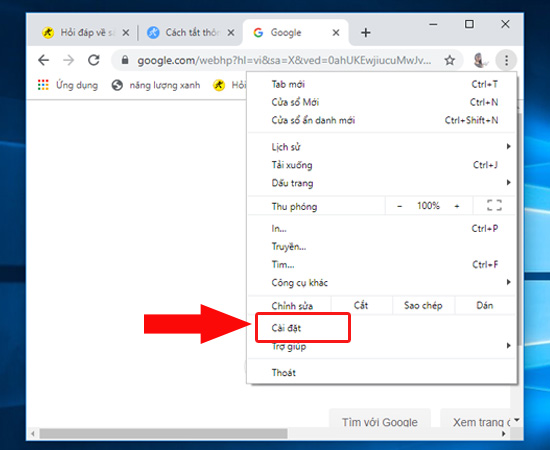The image size is (550, 450).
Task: Click the fullscreen icon in the Thu phóng row
Action: tap(494, 205)
